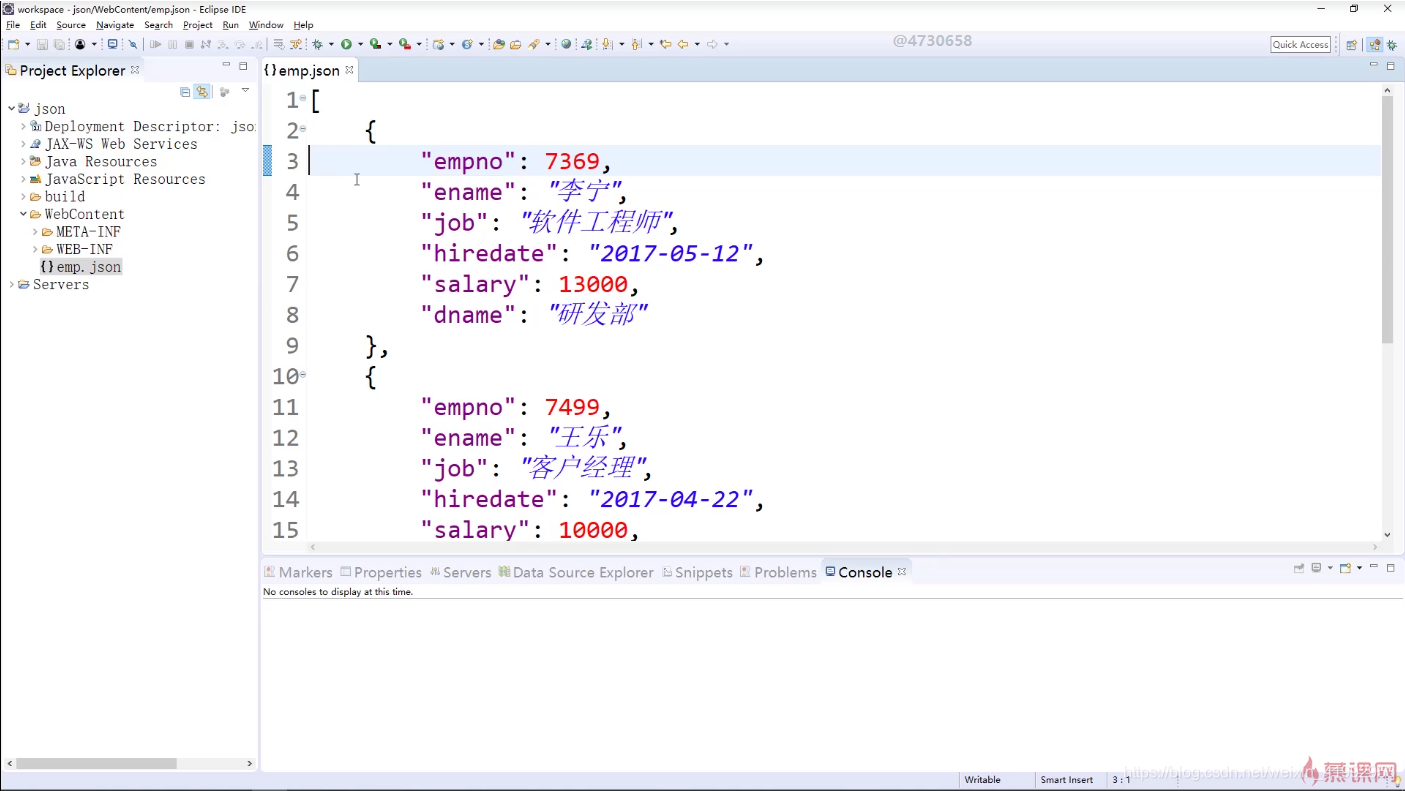Click the green Run button icon
The image size is (1405, 791).
coord(346,44)
